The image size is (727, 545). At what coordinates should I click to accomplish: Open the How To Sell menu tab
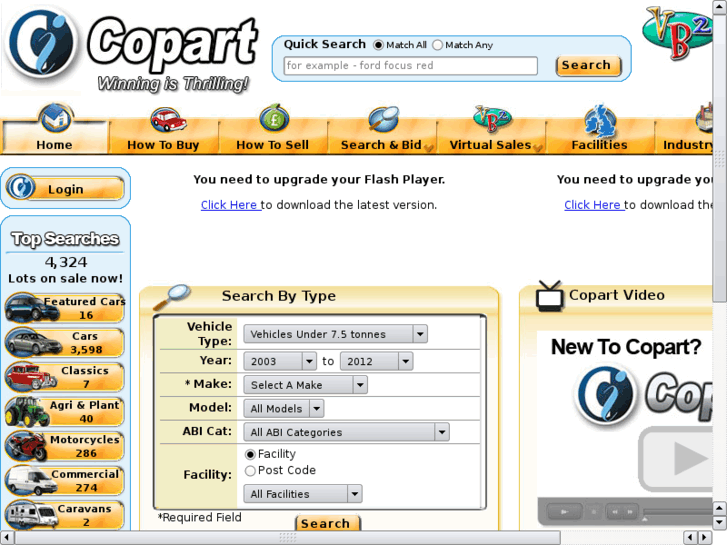(273, 137)
